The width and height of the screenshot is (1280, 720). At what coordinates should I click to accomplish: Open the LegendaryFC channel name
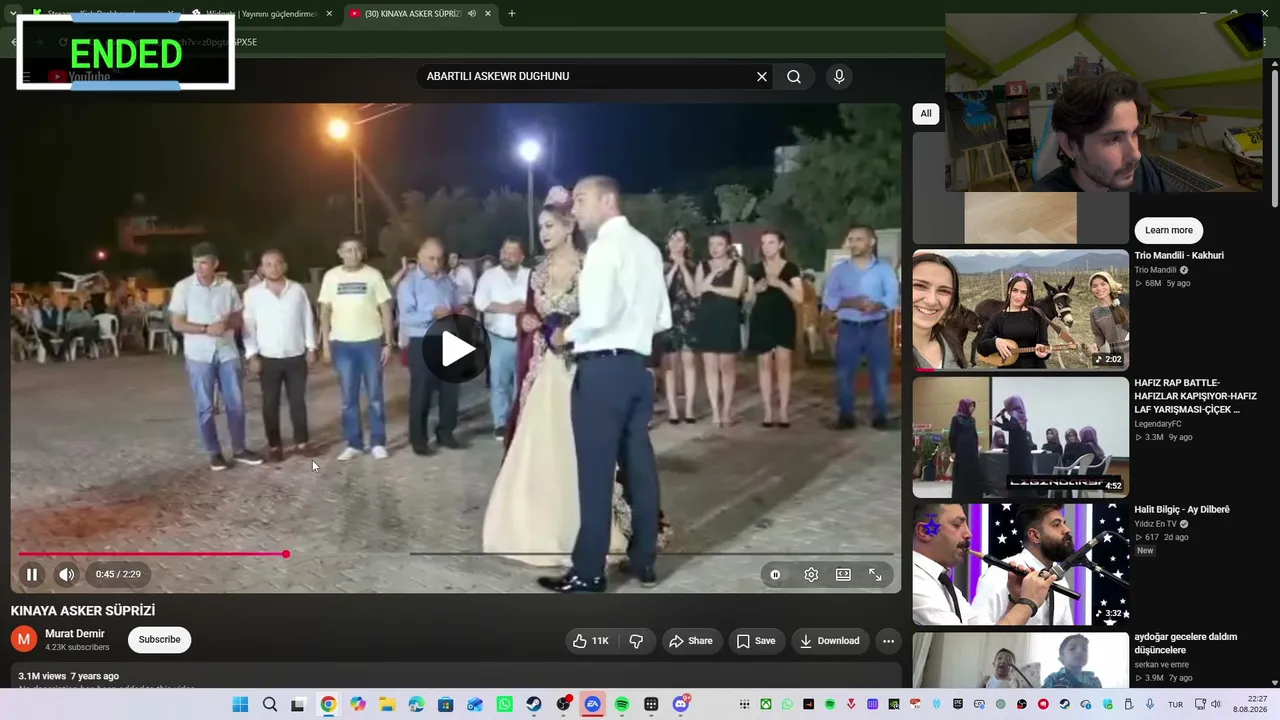(x=1158, y=424)
